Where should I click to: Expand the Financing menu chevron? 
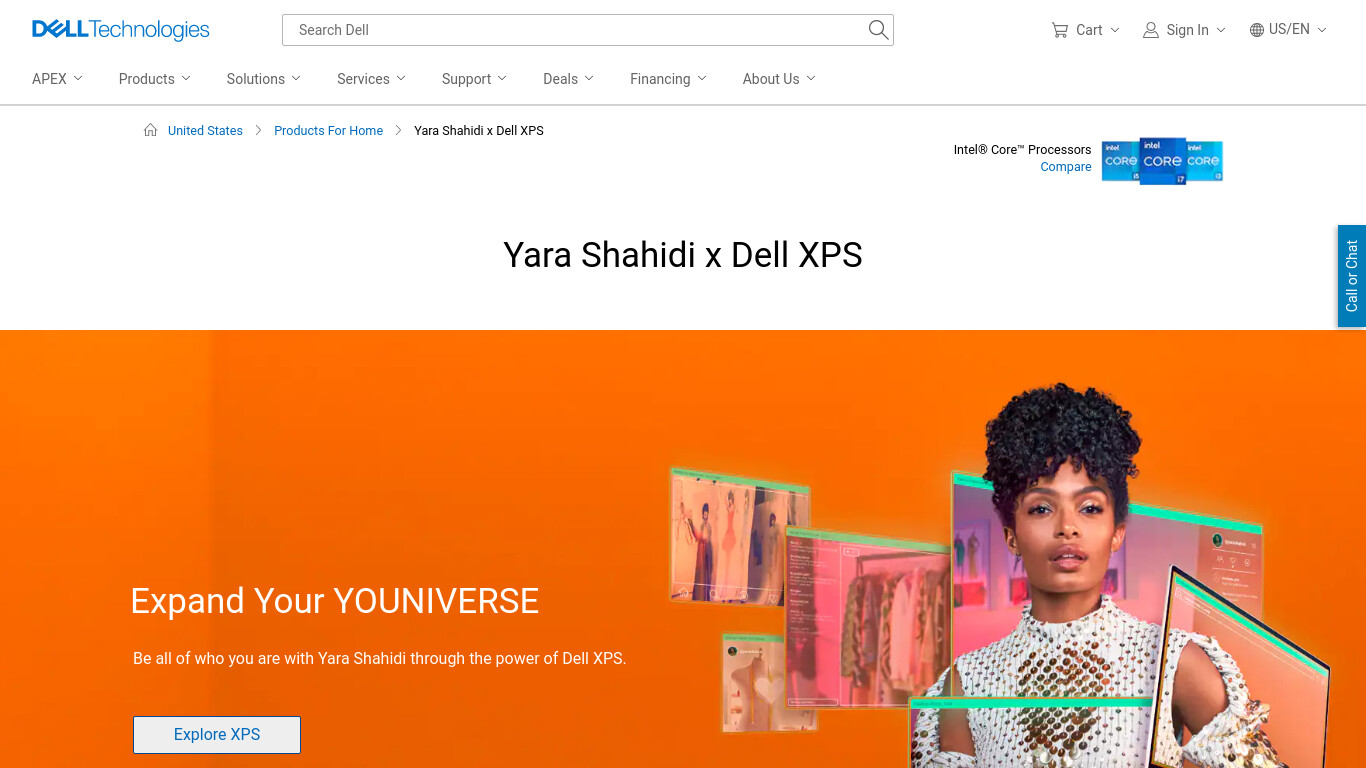[x=702, y=78]
